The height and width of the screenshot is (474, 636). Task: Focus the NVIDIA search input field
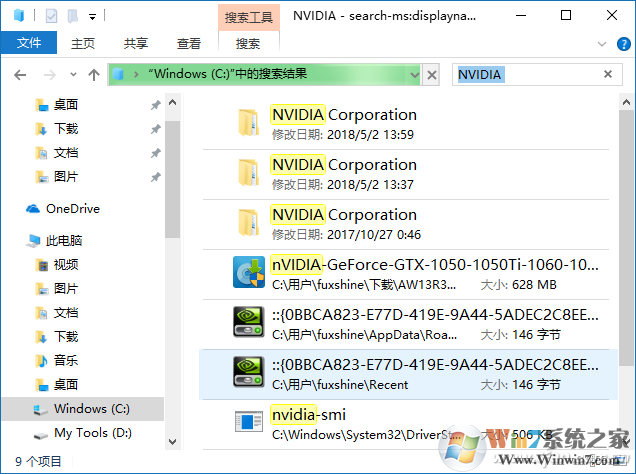537,75
